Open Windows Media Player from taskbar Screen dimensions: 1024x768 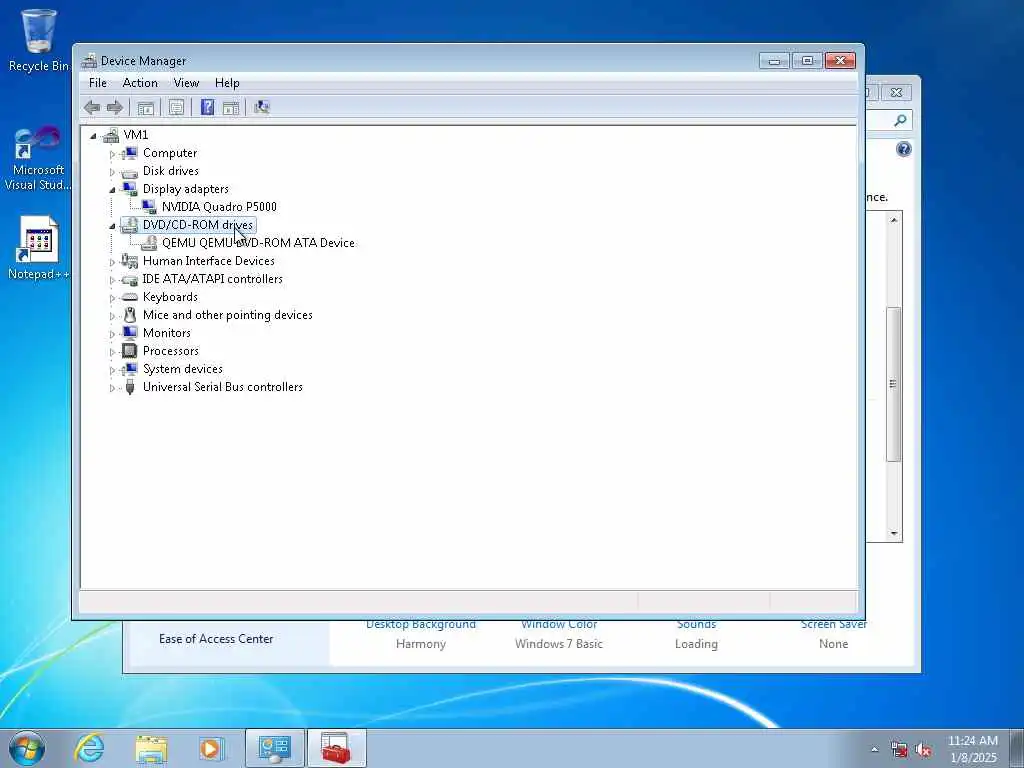(x=212, y=748)
